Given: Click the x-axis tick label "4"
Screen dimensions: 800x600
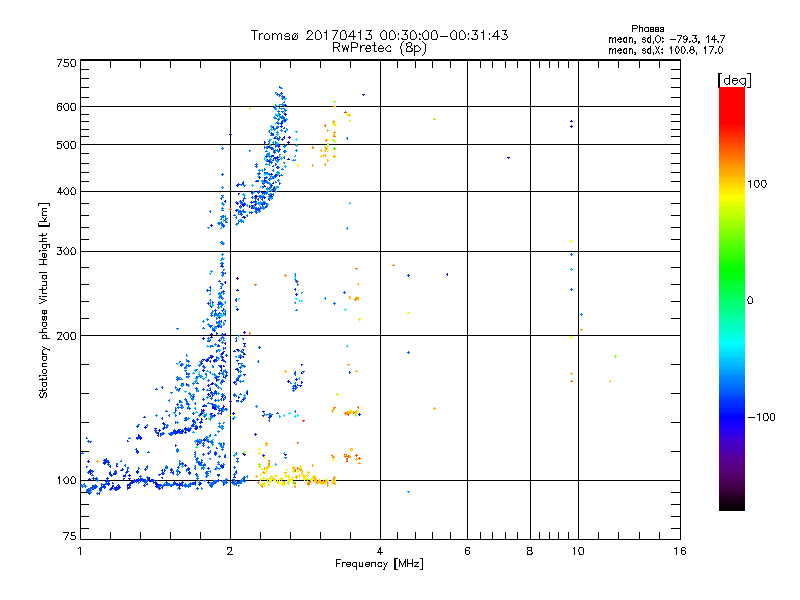Looking at the screenshot, I should click(x=380, y=551).
